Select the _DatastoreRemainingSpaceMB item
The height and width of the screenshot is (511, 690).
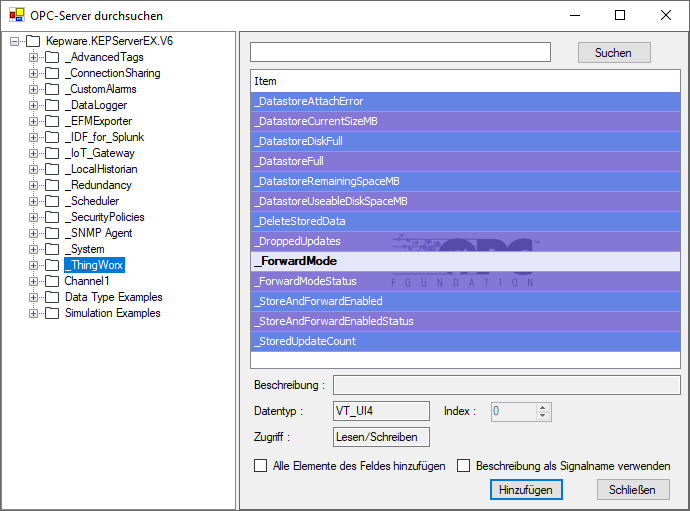point(465,181)
